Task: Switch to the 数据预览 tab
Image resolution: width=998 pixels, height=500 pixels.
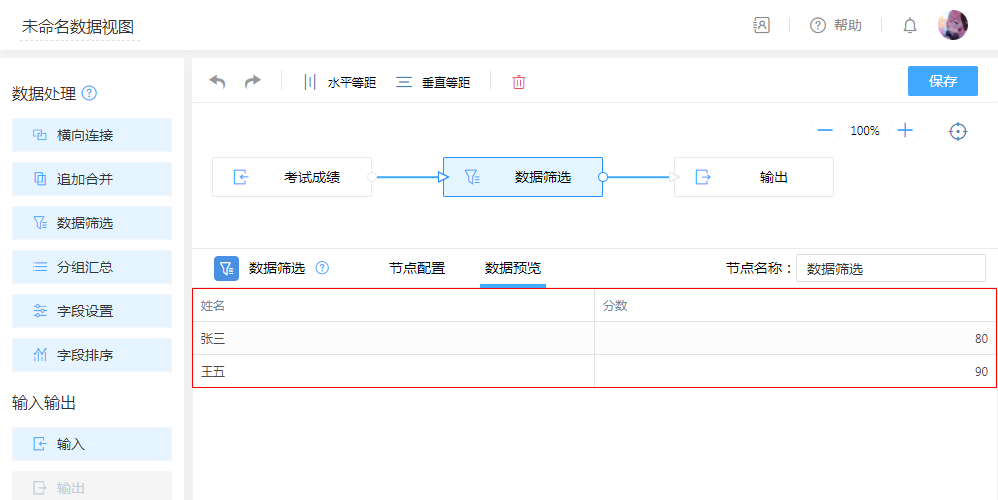Action: pyautogui.click(x=513, y=268)
